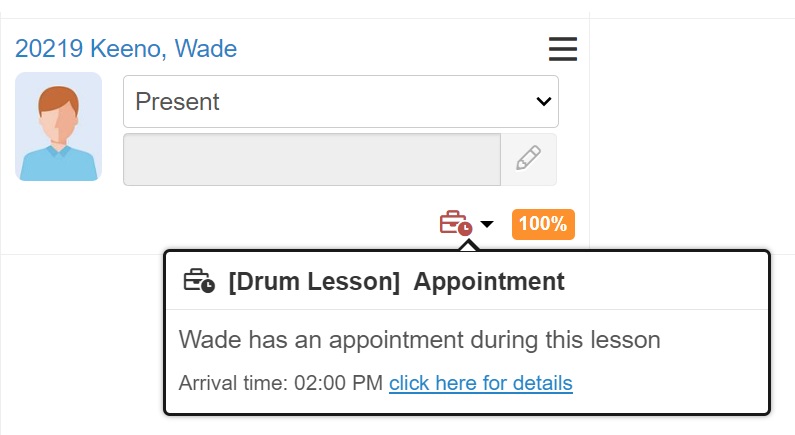Viewport: 795px width, 435px height.
Task: Click Wade's student avatar picture
Action: [x=58, y=127]
